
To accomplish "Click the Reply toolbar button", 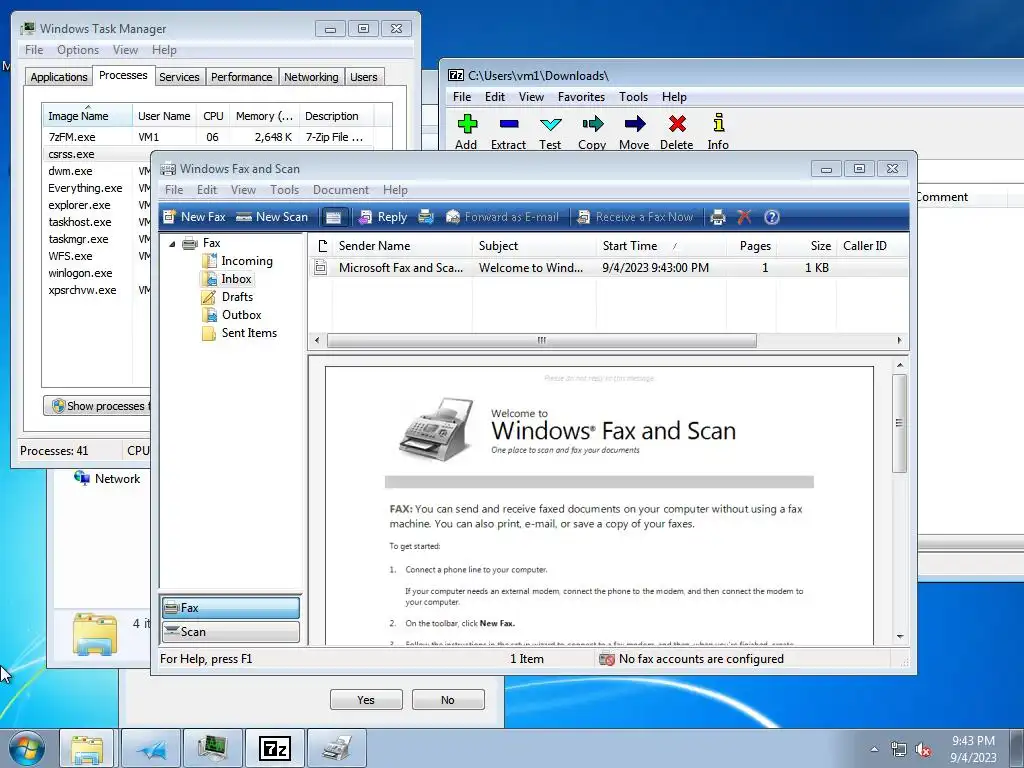I will click(x=383, y=217).
